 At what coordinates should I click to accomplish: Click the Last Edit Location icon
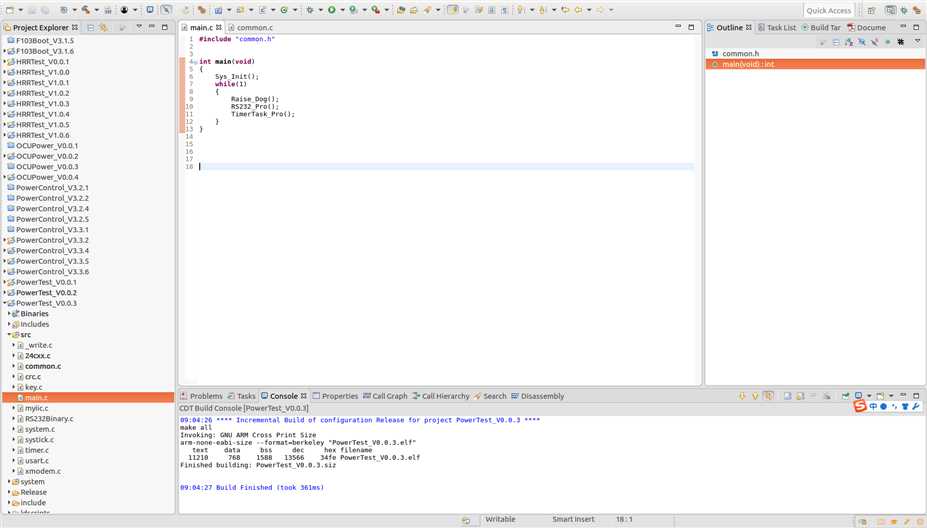(x=565, y=10)
